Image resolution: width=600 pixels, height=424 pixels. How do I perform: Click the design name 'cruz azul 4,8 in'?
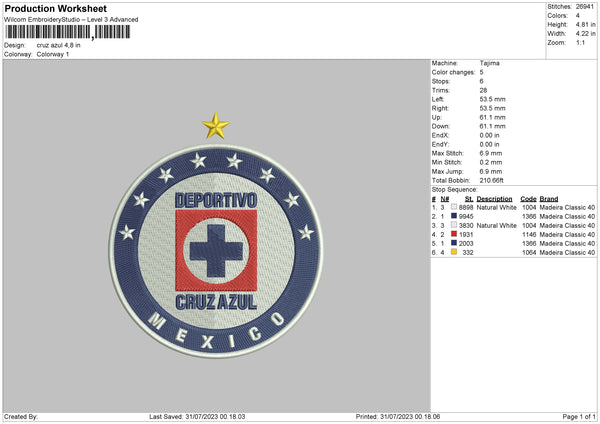point(59,45)
